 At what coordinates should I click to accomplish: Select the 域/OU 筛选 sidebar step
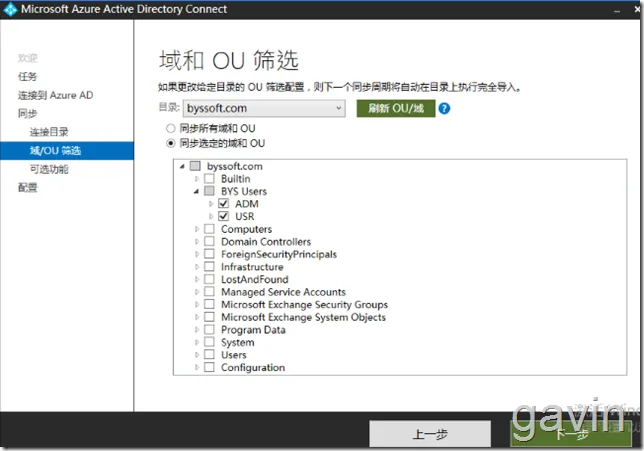[67, 151]
